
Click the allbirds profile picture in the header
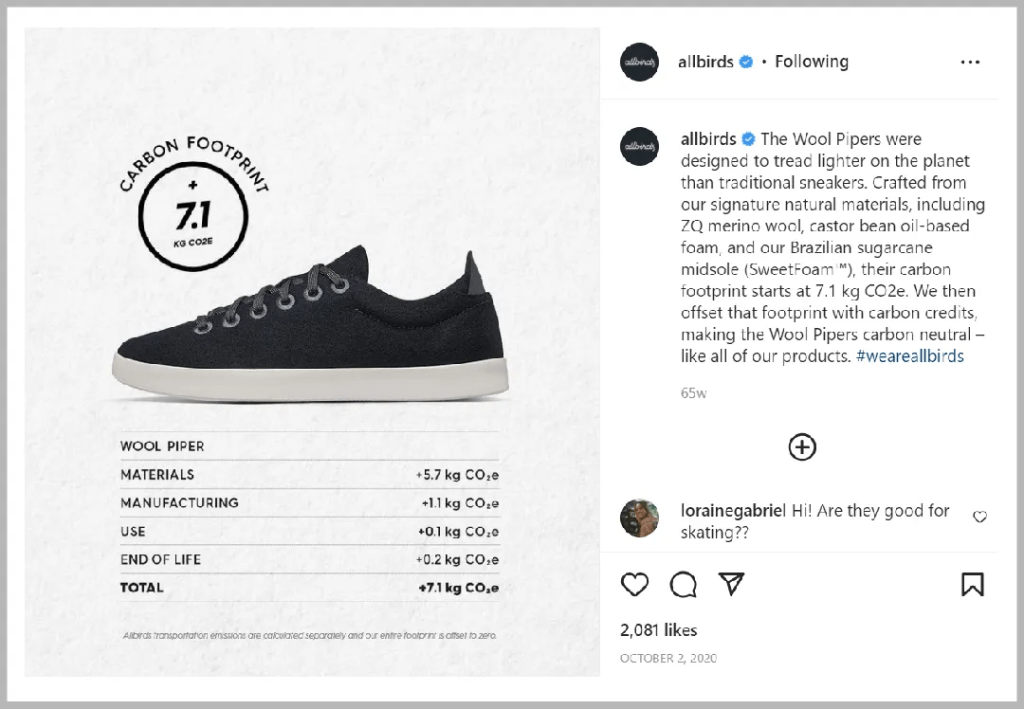(640, 62)
